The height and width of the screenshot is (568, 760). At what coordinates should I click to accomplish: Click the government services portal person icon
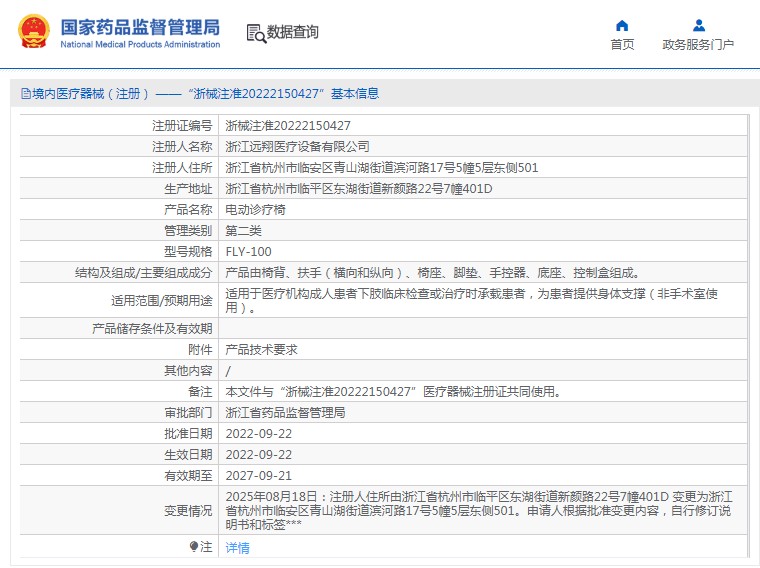click(698, 25)
